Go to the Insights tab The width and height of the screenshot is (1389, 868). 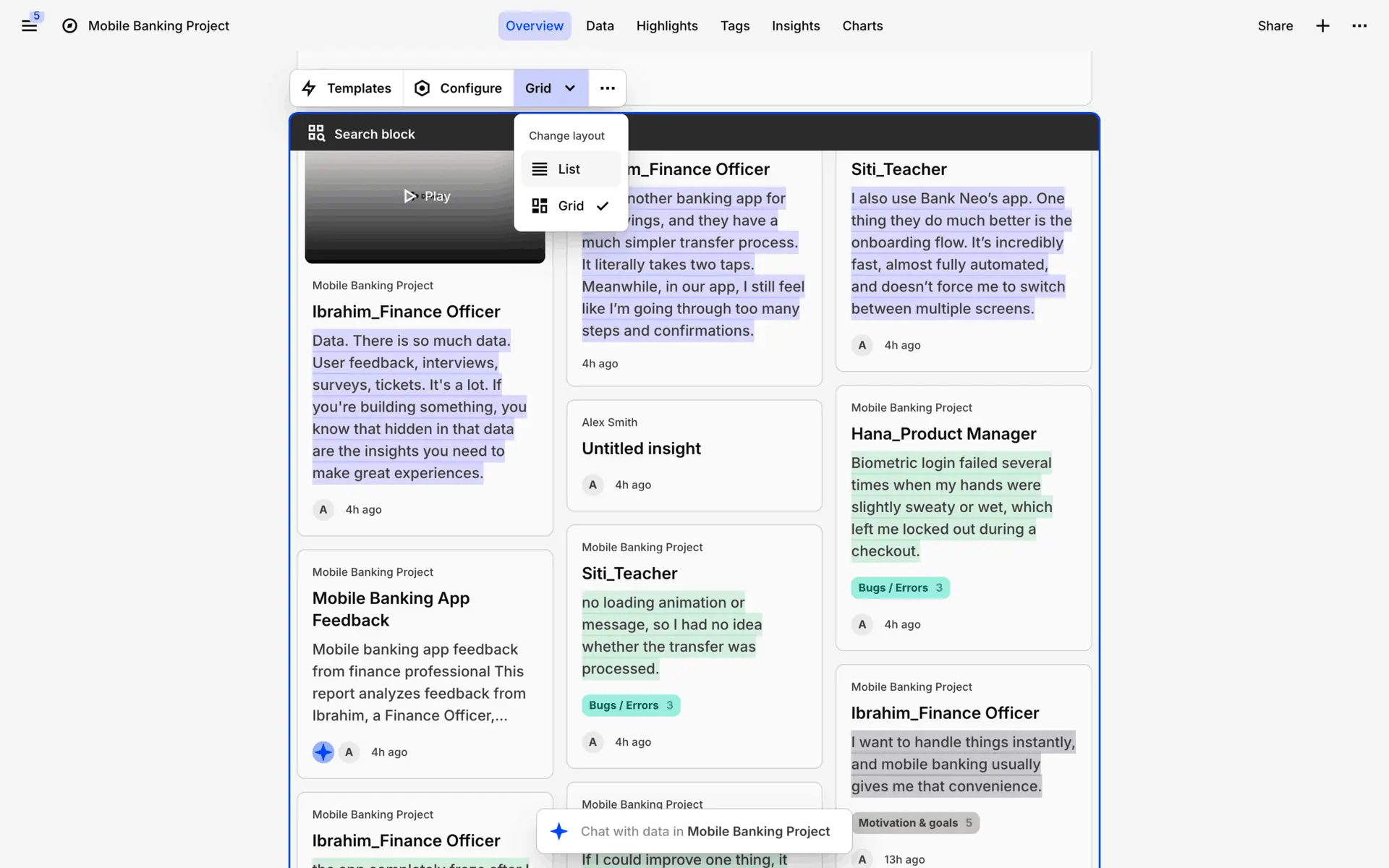click(795, 26)
